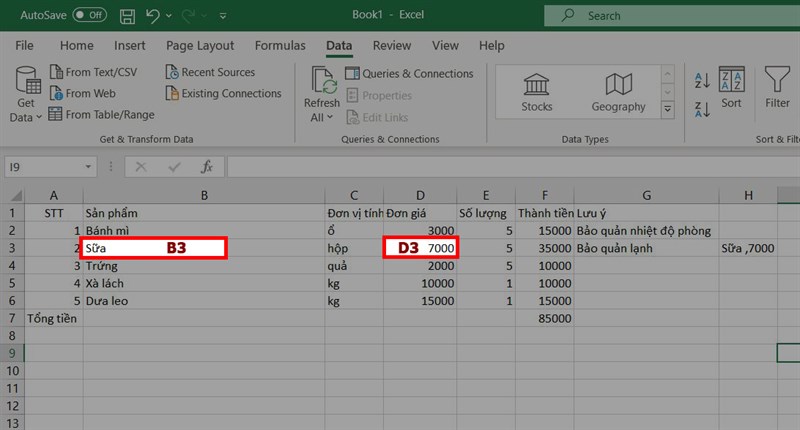This screenshot has height=430, width=800.
Task: Click cell 'Bảo quản nhiệt độ phòng'
Action: coord(646,231)
